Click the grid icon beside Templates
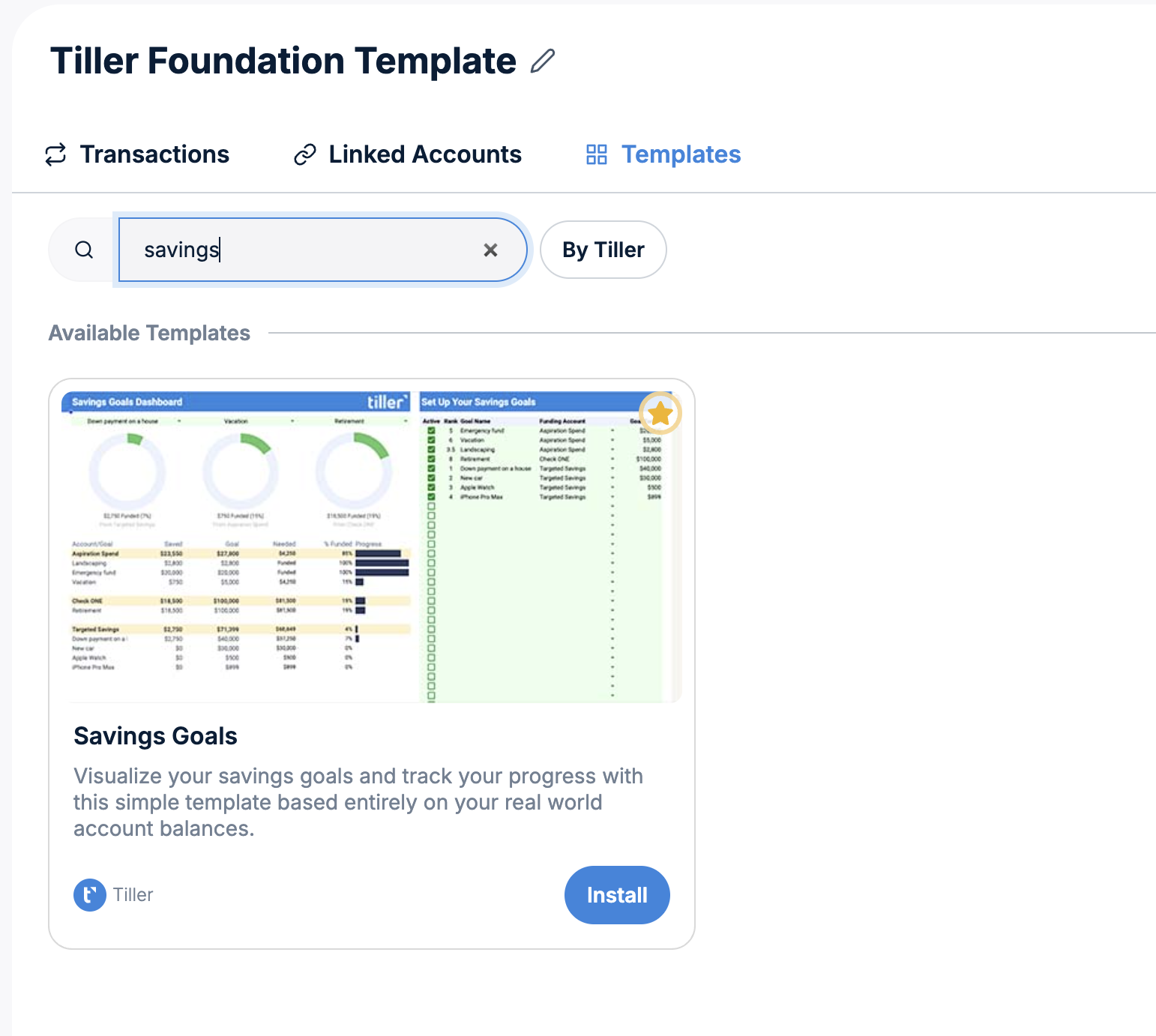 [597, 154]
